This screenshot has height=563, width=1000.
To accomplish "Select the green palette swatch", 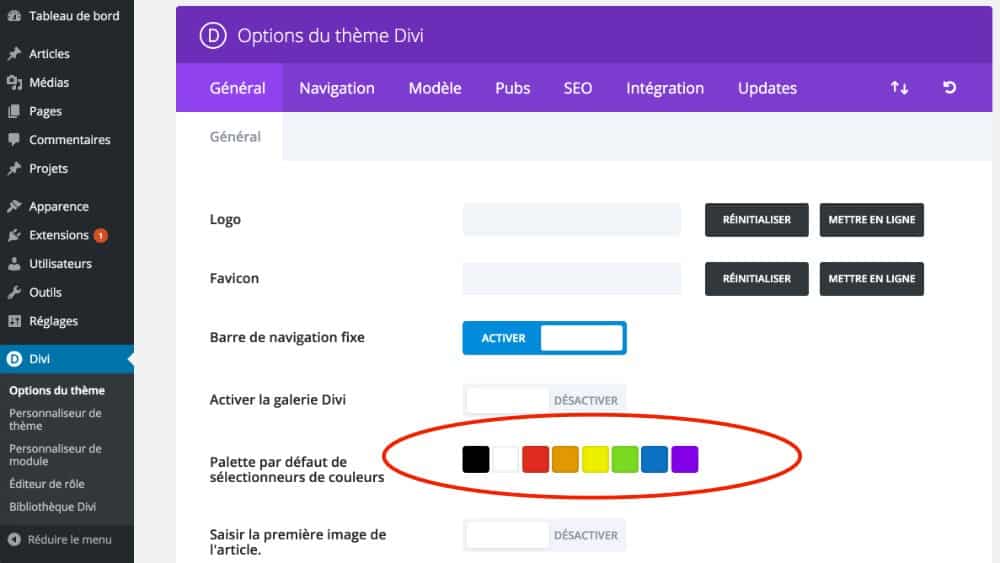I will coord(625,460).
